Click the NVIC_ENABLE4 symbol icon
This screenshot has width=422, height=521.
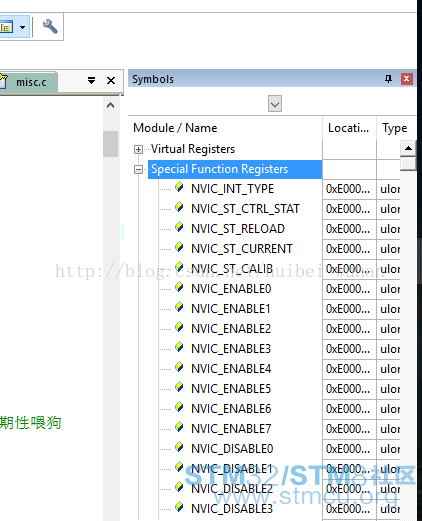[179, 367]
